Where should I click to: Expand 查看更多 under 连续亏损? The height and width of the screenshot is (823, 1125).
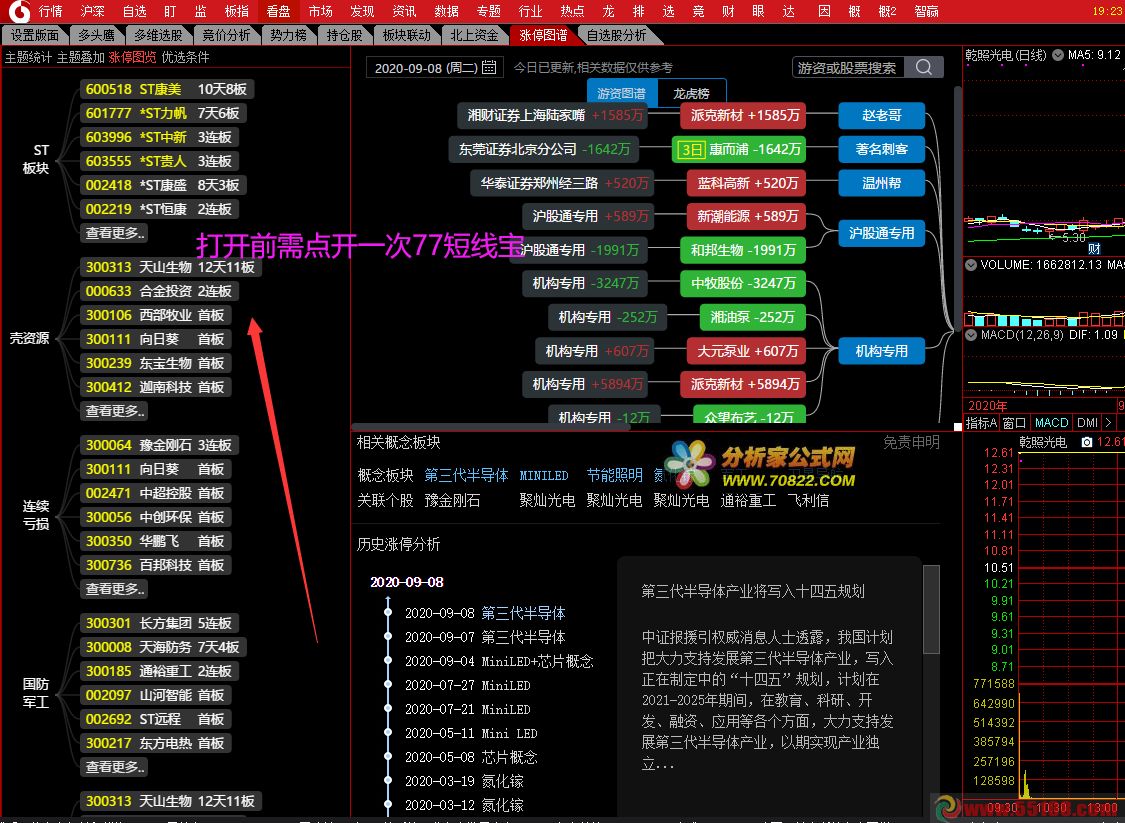pyautogui.click(x=115, y=588)
